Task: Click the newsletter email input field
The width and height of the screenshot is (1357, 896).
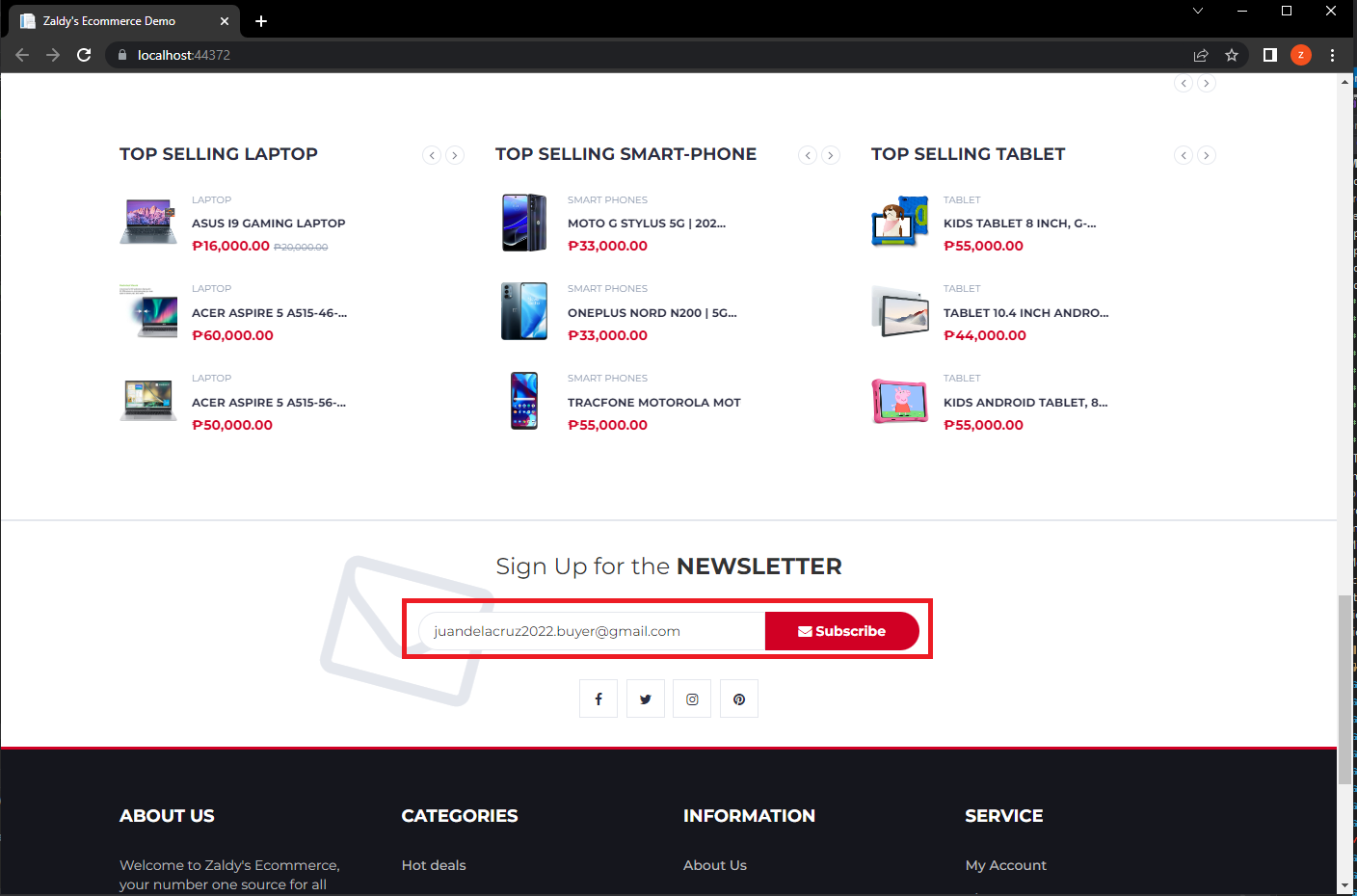Action: click(x=588, y=631)
